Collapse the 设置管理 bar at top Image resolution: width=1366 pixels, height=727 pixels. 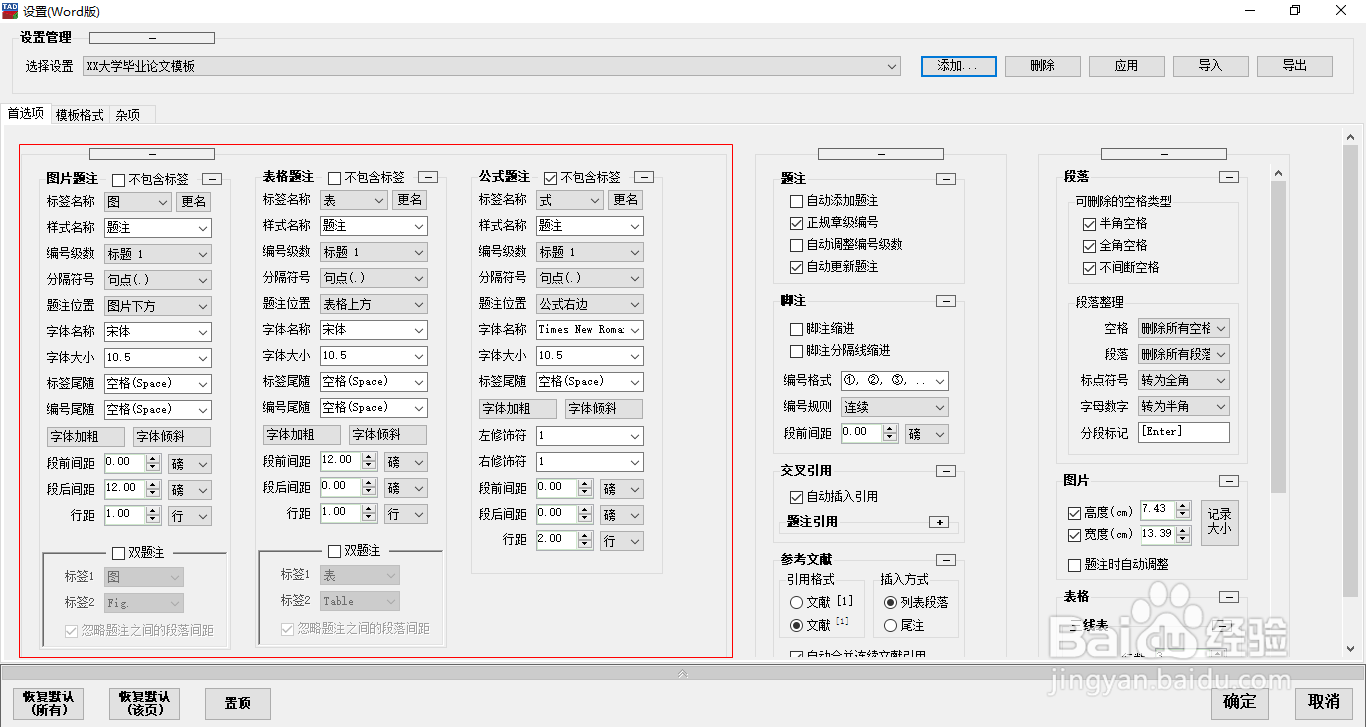coord(152,38)
